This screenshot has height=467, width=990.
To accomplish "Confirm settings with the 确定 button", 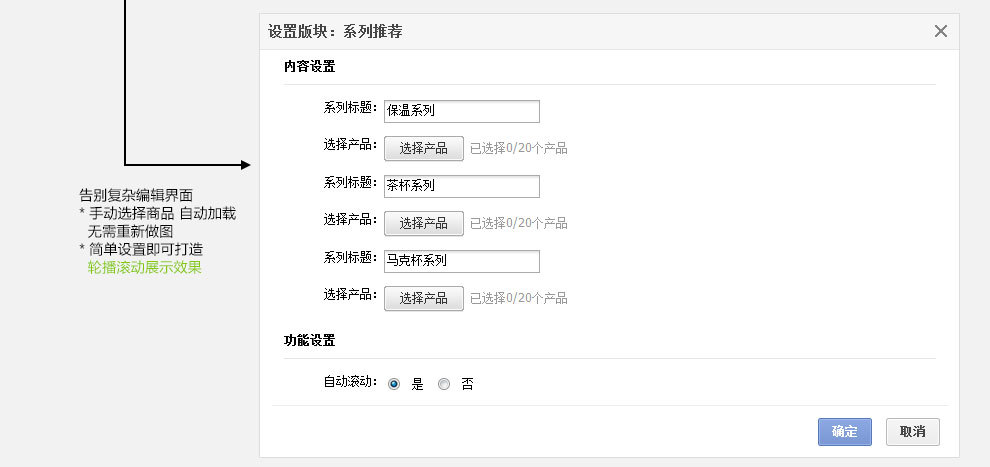I will (844, 432).
